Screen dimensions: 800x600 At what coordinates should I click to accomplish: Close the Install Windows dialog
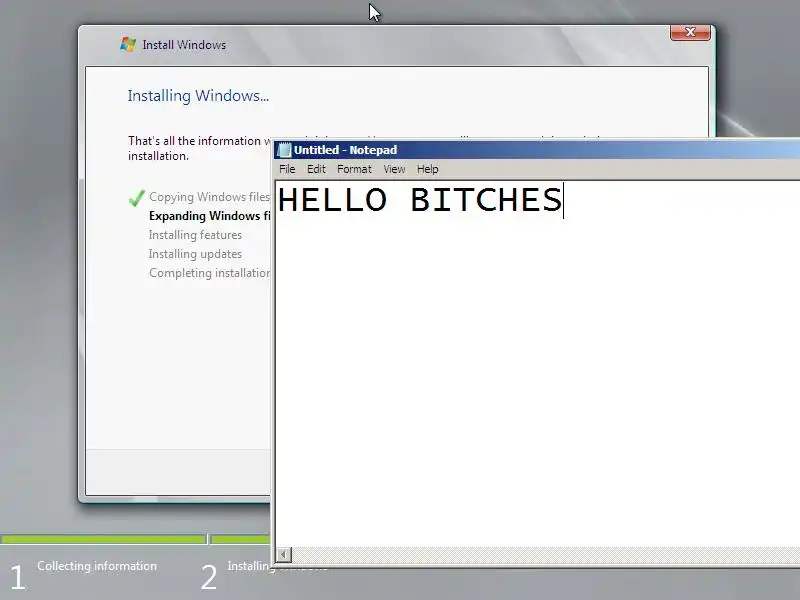[690, 32]
